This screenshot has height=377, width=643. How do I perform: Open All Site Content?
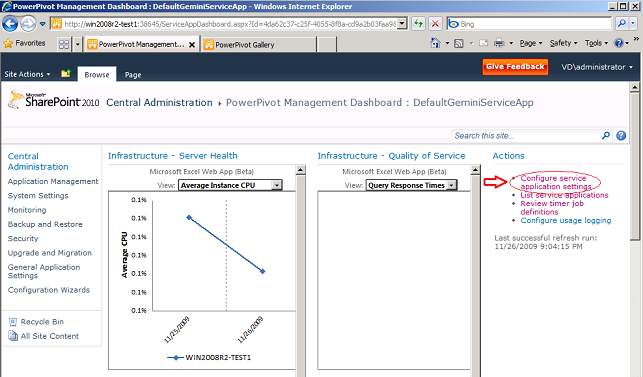pos(43,336)
